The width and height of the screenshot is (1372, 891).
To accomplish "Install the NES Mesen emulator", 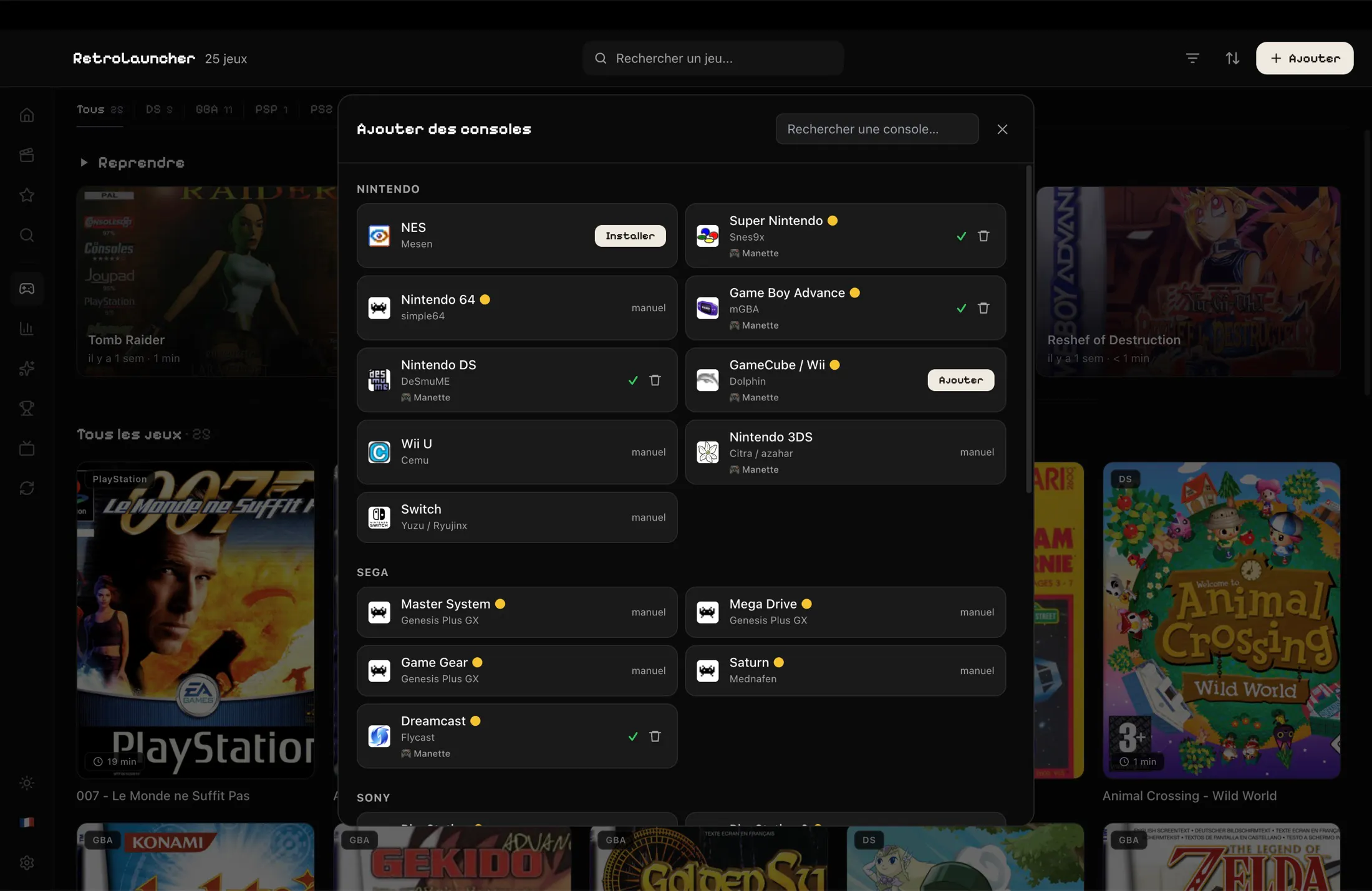I will tap(630, 236).
